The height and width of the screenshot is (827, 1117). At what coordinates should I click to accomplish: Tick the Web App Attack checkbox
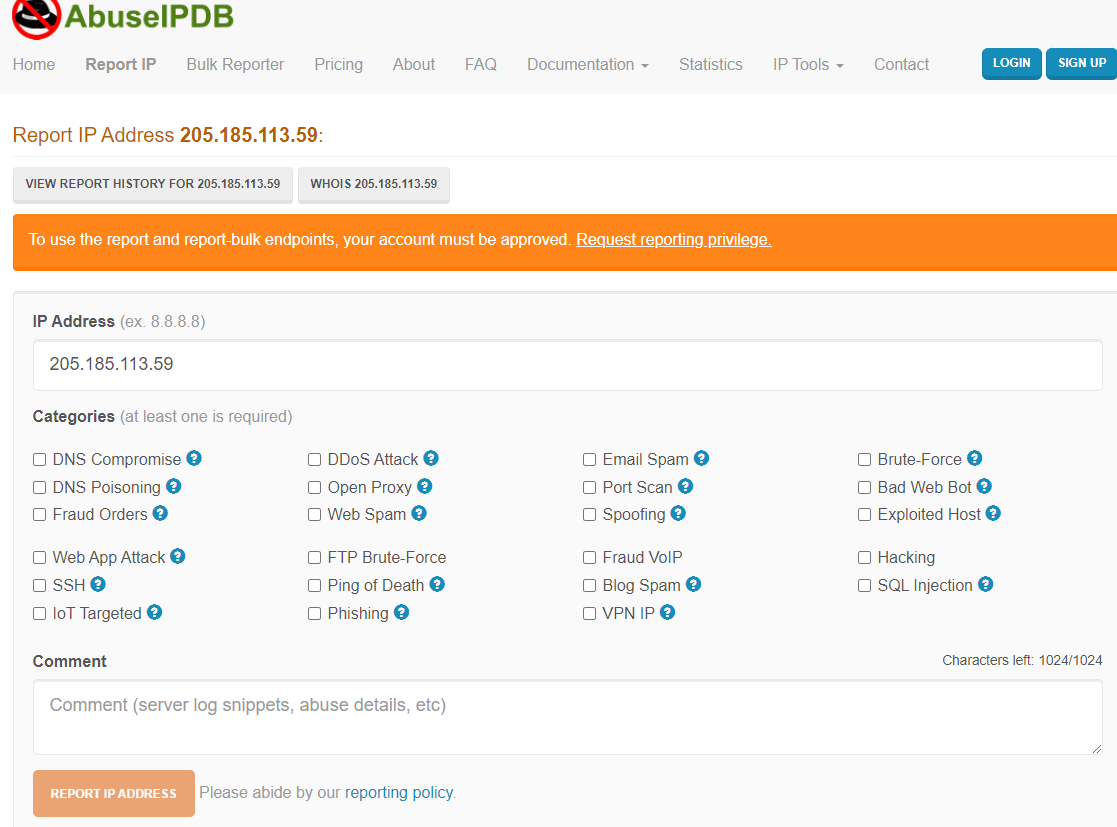(40, 557)
